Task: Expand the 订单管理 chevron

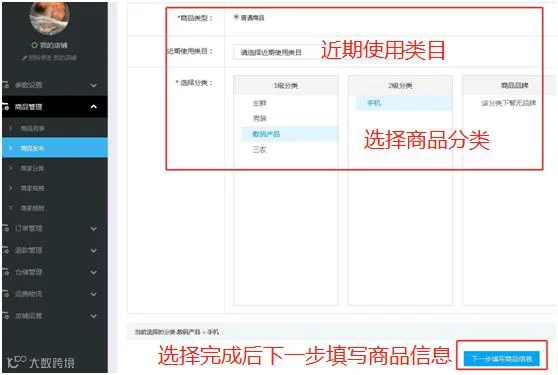Action: pyautogui.click(x=94, y=229)
